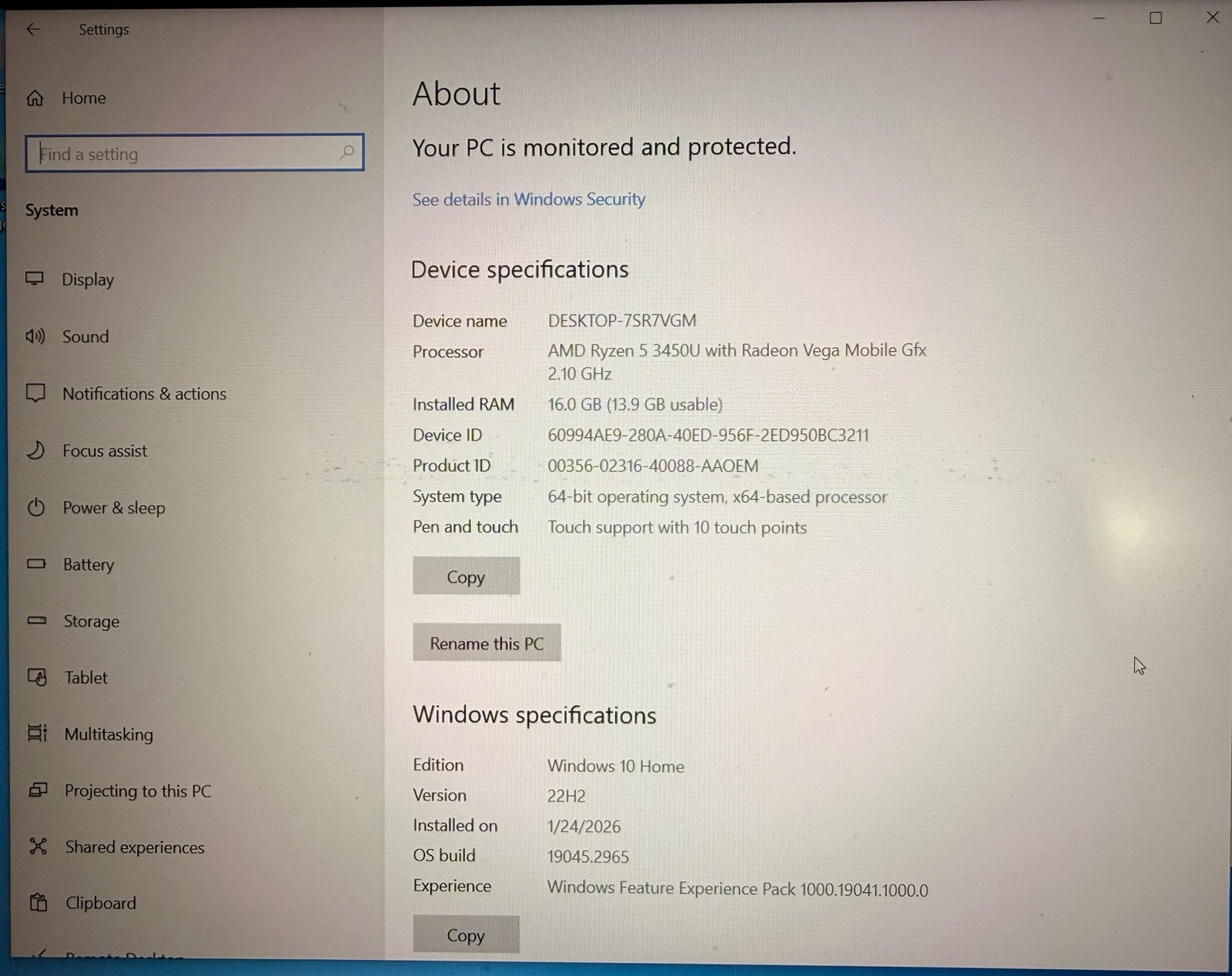Image resolution: width=1232 pixels, height=976 pixels.
Task: Open Notifications & actions via its icon
Action: click(35, 393)
